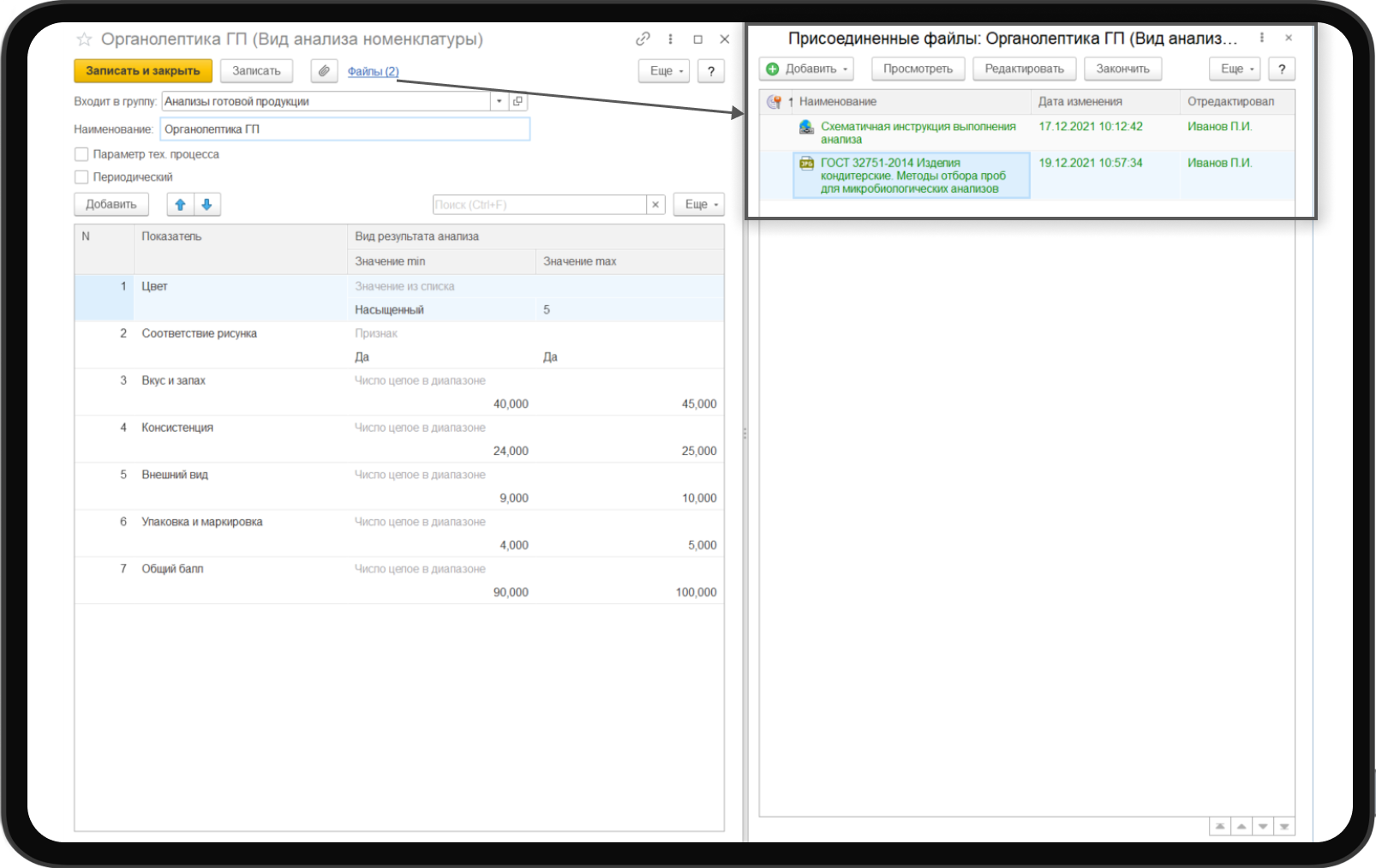Click Просмотреть to view the file
Image resolution: width=1376 pixels, height=868 pixels.
tap(918, 69)
